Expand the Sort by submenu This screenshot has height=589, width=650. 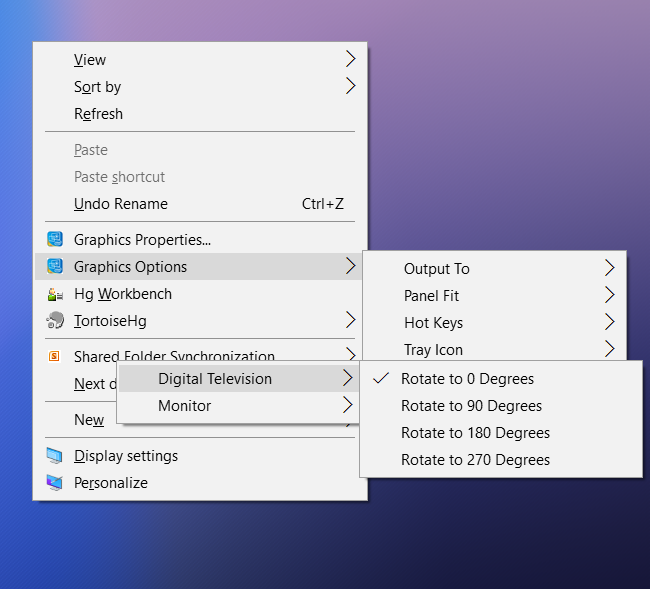350,86
